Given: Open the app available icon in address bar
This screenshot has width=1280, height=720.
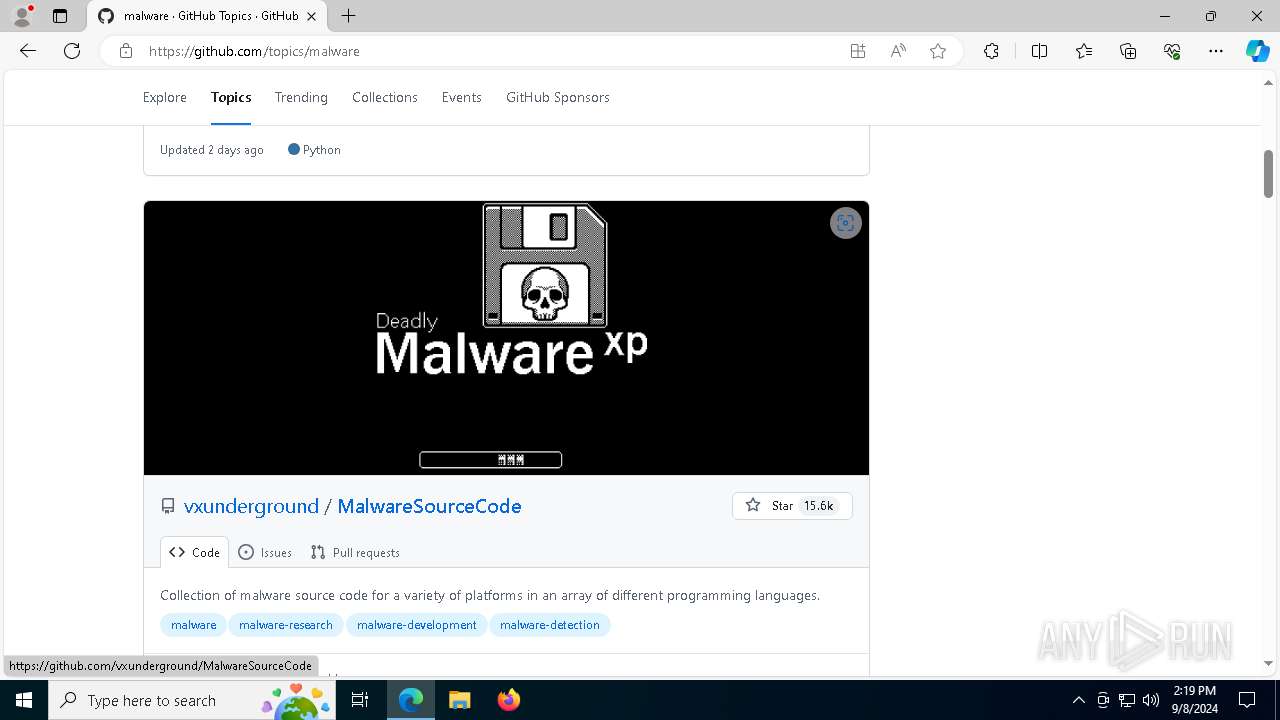Looking at the screenshot, I should 857,51.
